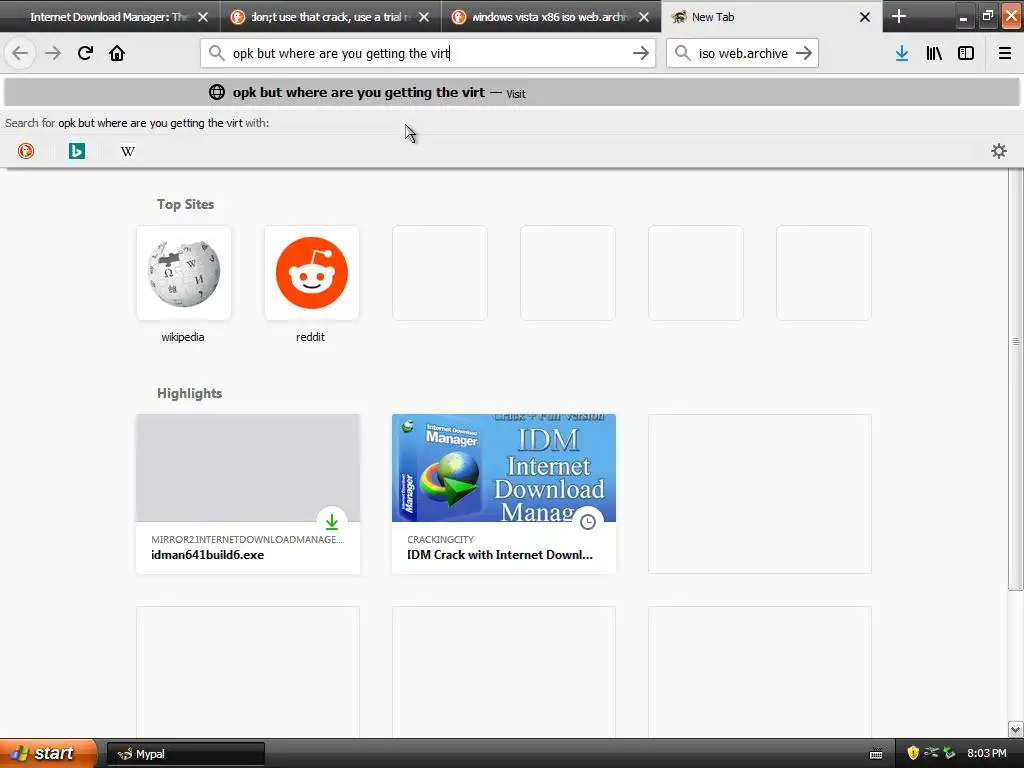Open the idman641build6.exe highlight card

(x=248, y=494)
